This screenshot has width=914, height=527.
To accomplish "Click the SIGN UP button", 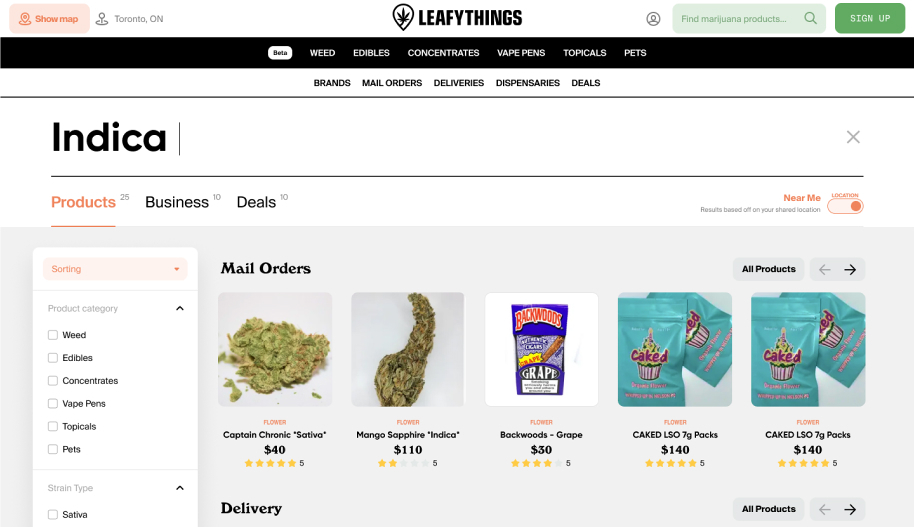I will 870,19.
